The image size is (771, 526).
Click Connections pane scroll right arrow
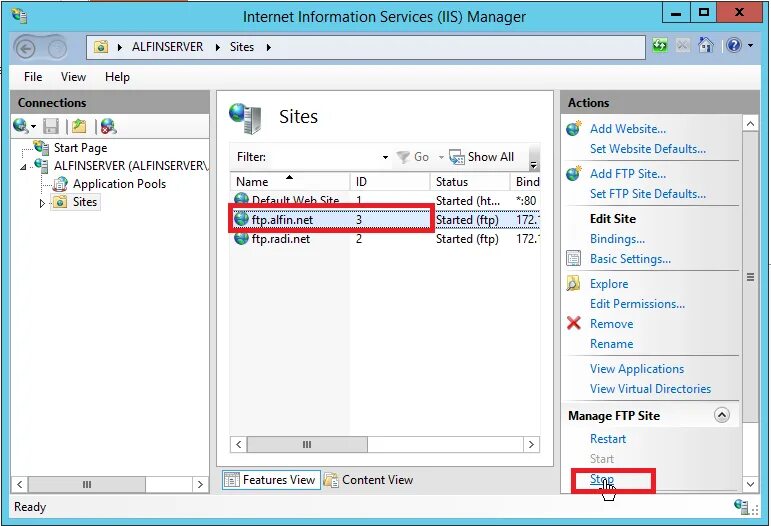pyautogui.click(x=200, y=484)
